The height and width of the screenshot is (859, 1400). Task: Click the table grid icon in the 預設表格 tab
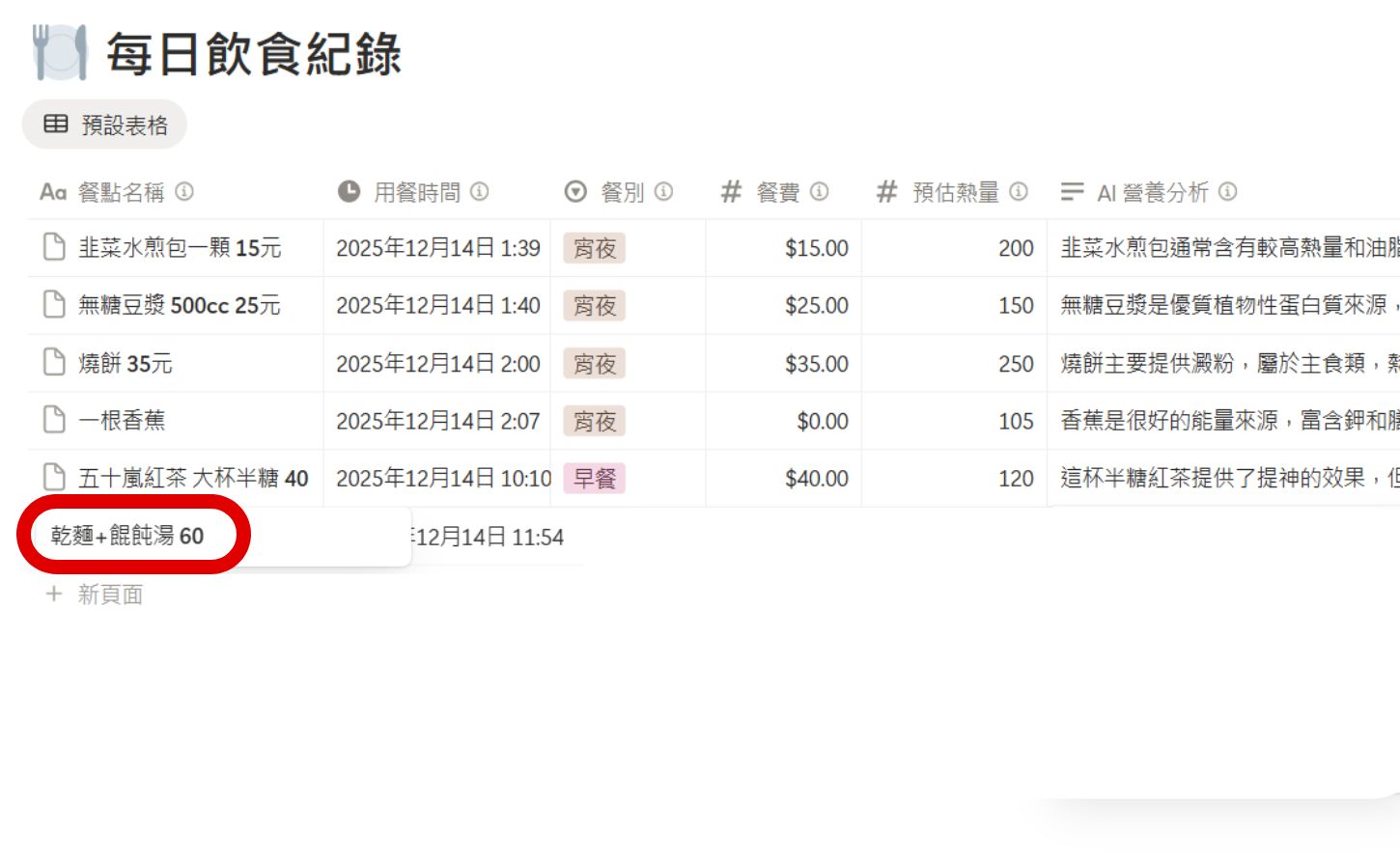54,124
